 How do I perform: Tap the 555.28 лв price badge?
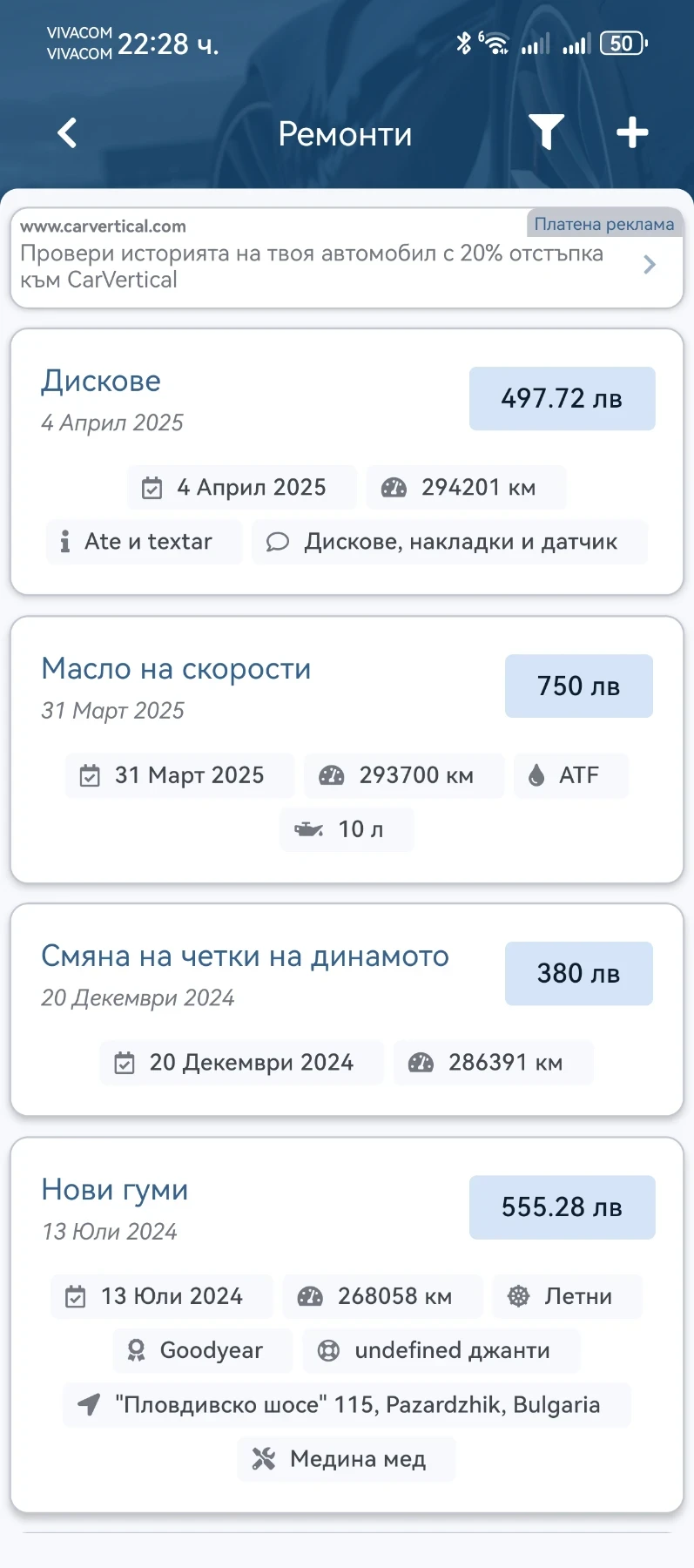coord(562,1207)
